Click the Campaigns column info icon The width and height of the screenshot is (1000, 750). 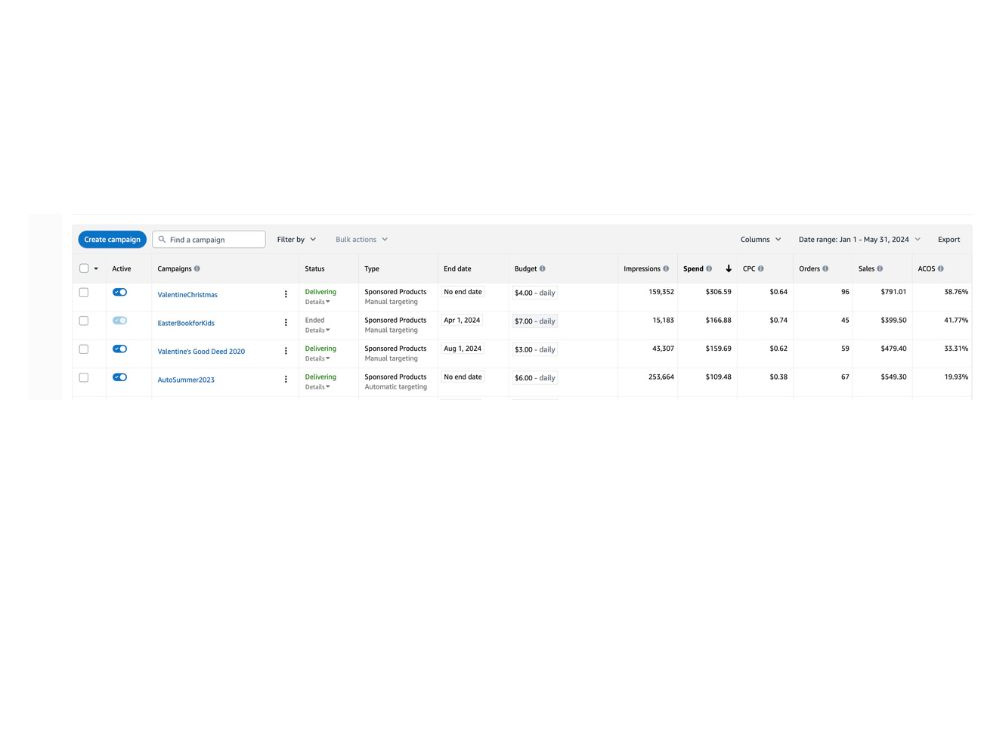click(x=197, y=268)
